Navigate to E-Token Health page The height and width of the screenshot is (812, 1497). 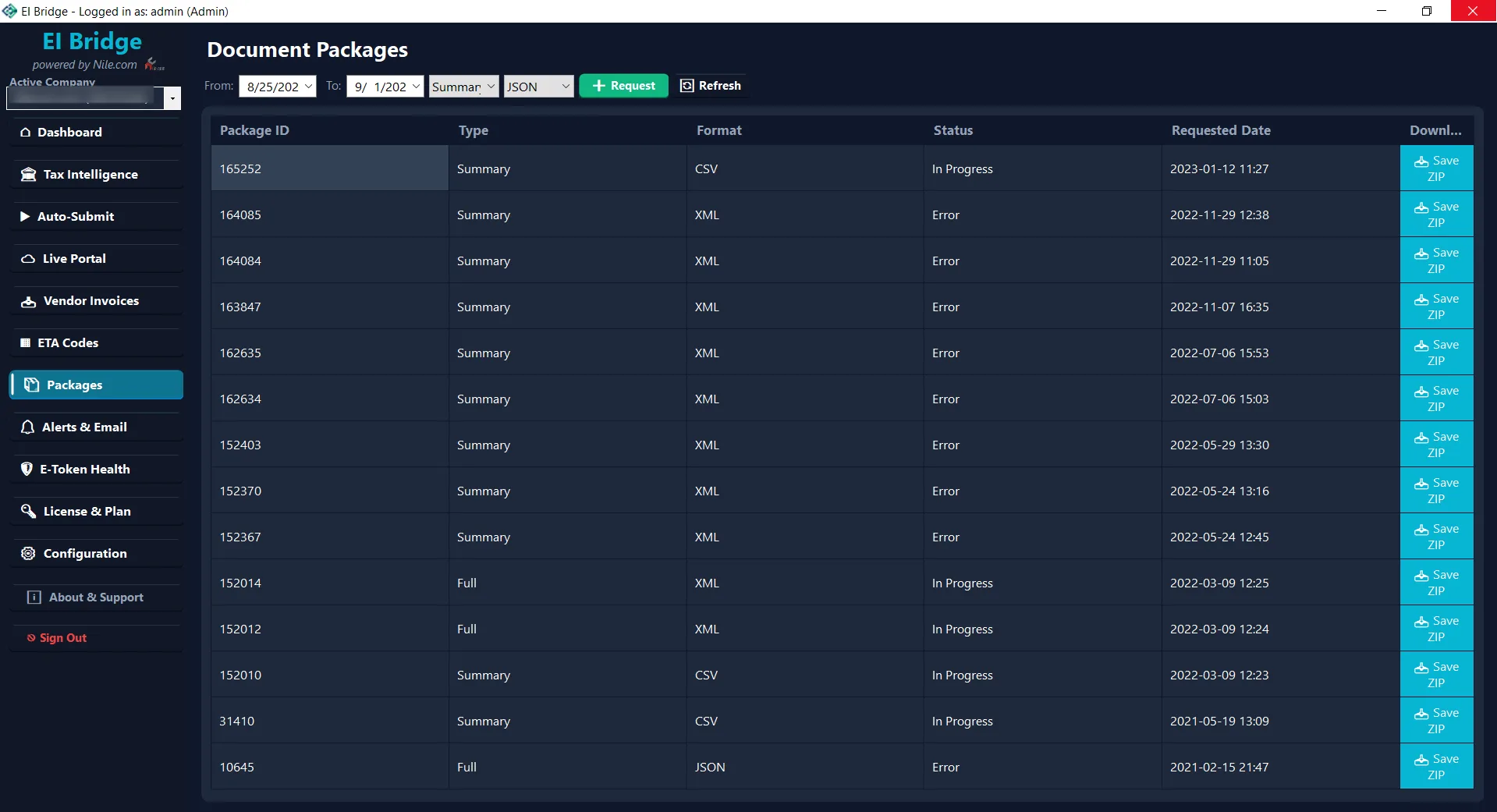(x=97, y=470)
